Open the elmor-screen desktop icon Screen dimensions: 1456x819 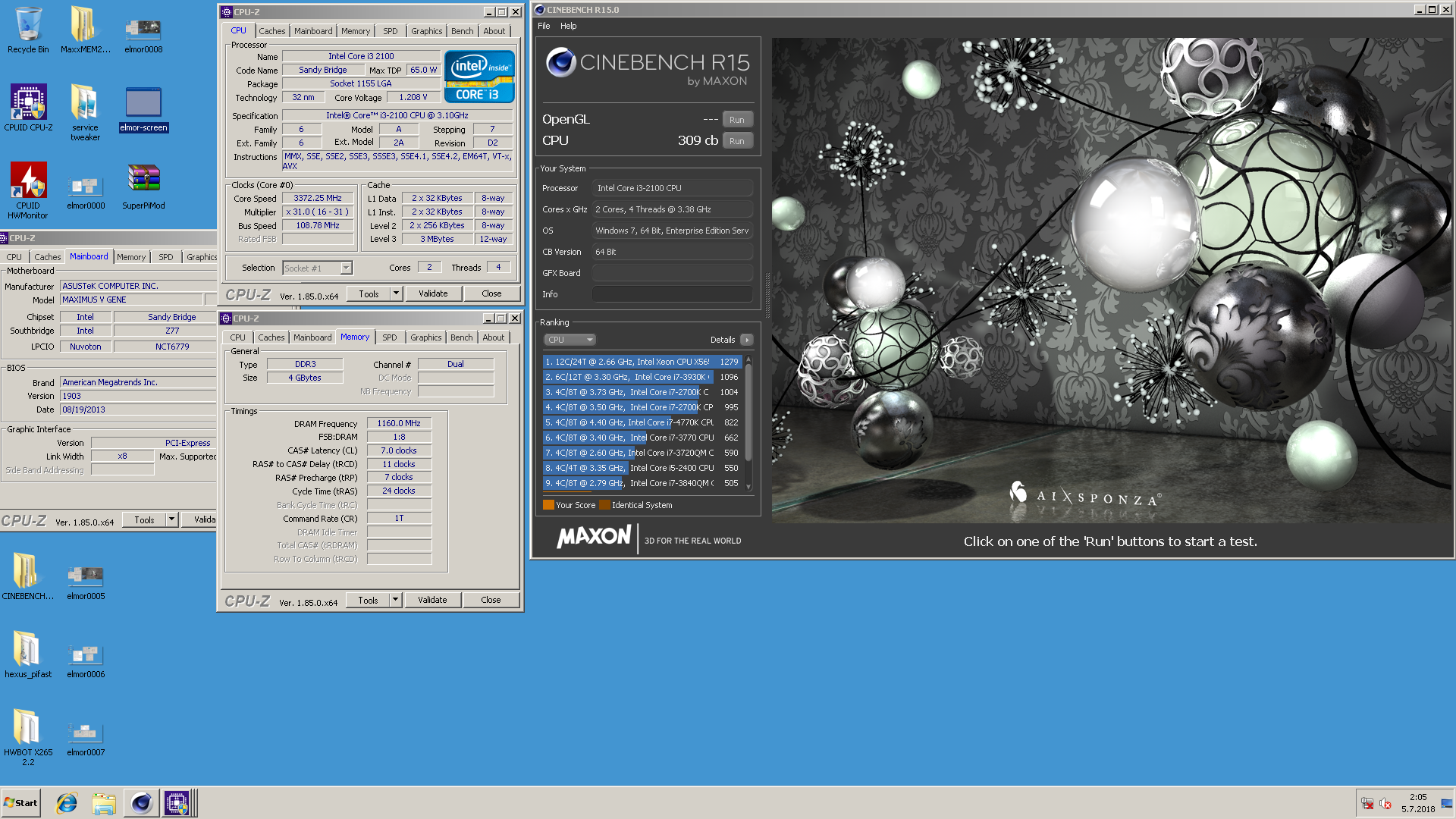tap(143, 108)
